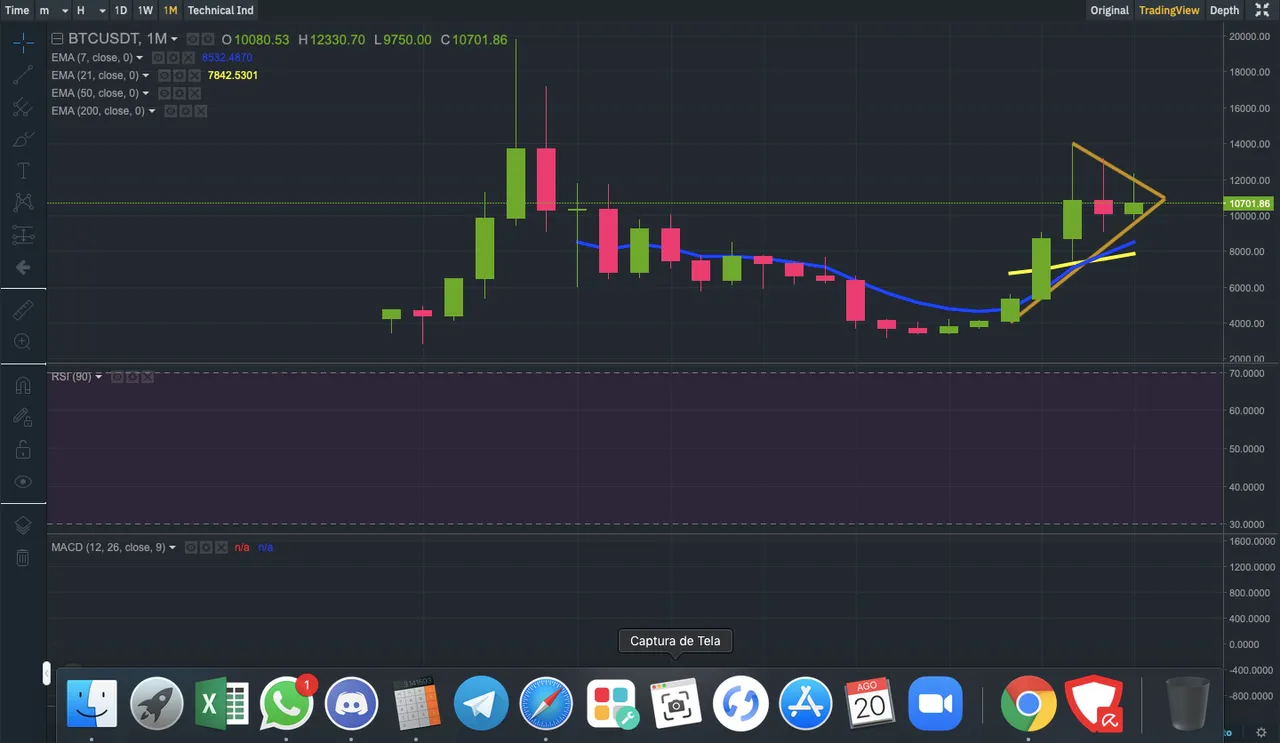The image size is (1280, 743).
Task: Select the trend line drawing tool
Action: pyautogui.click(x=23, y=75)
